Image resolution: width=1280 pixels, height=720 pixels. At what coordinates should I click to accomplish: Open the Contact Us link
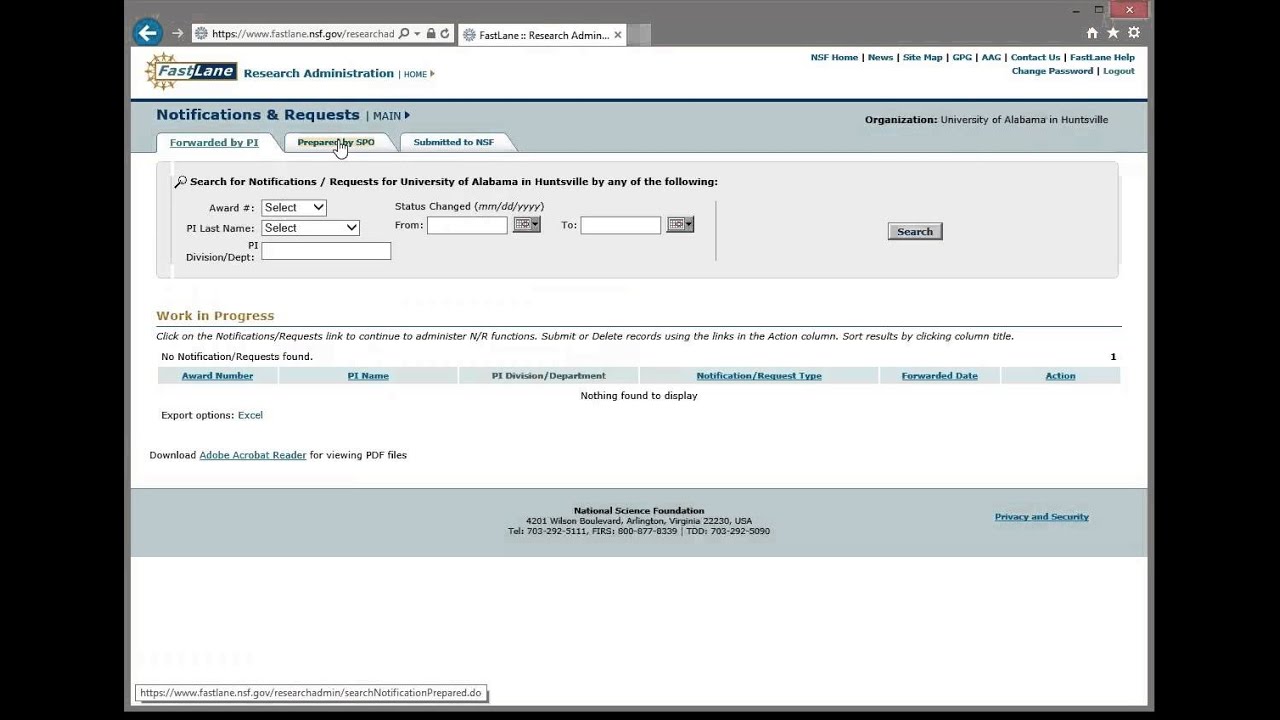[1035, 57]
